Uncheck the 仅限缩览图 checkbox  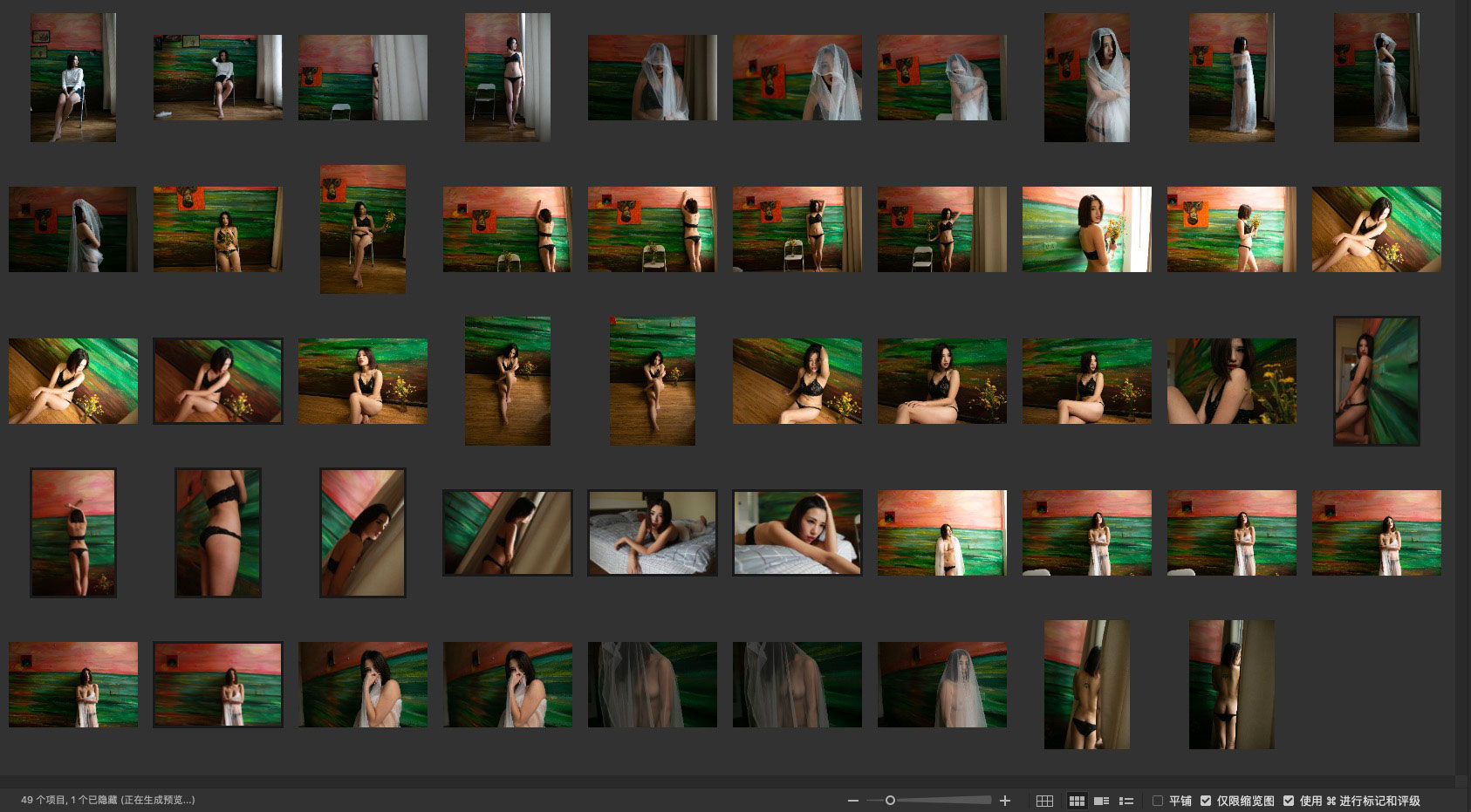tap(1206, 801)
